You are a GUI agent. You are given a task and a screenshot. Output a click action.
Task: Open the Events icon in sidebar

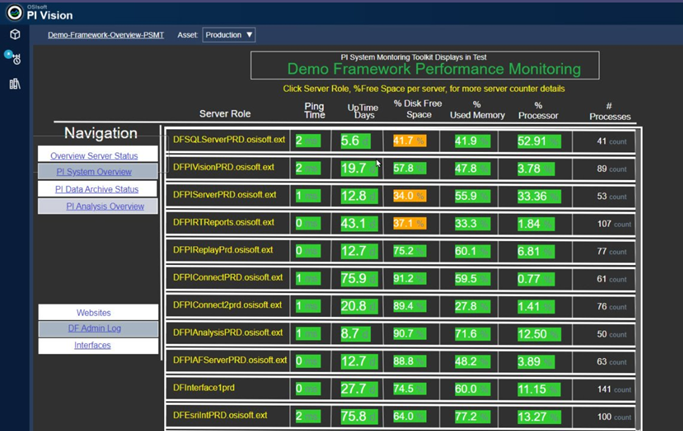(x=15, y=60)
